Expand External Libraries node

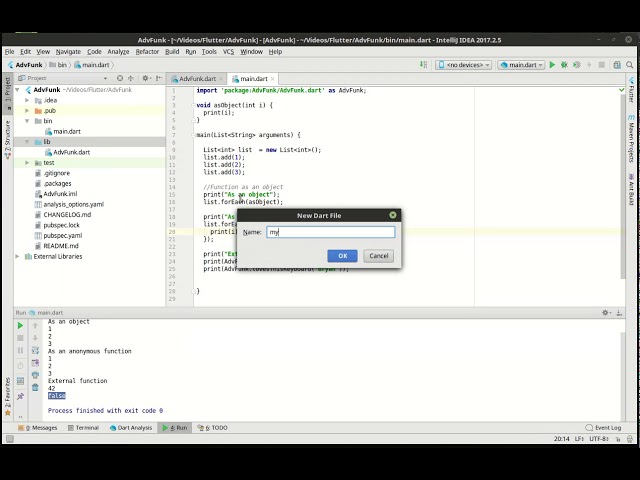17,257
